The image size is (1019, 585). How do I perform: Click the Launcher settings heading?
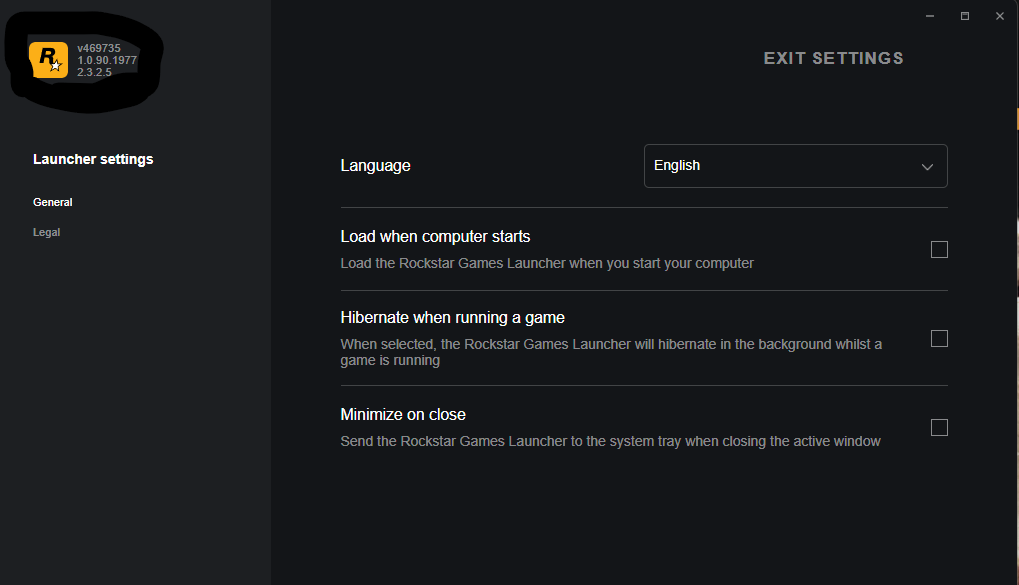(x=93, y=159)
